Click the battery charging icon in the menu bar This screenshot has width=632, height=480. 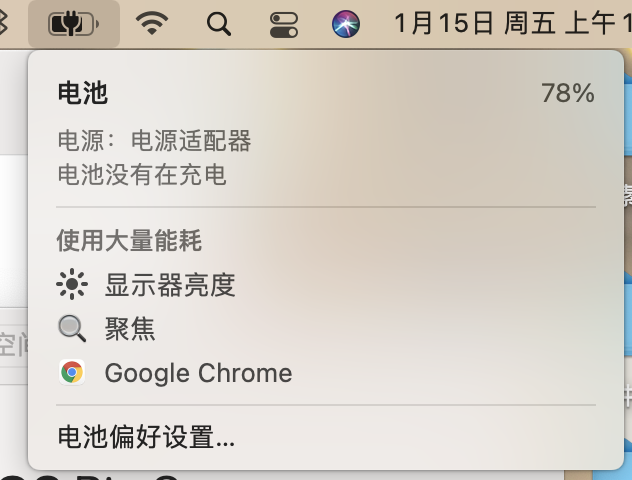point(74,23)
